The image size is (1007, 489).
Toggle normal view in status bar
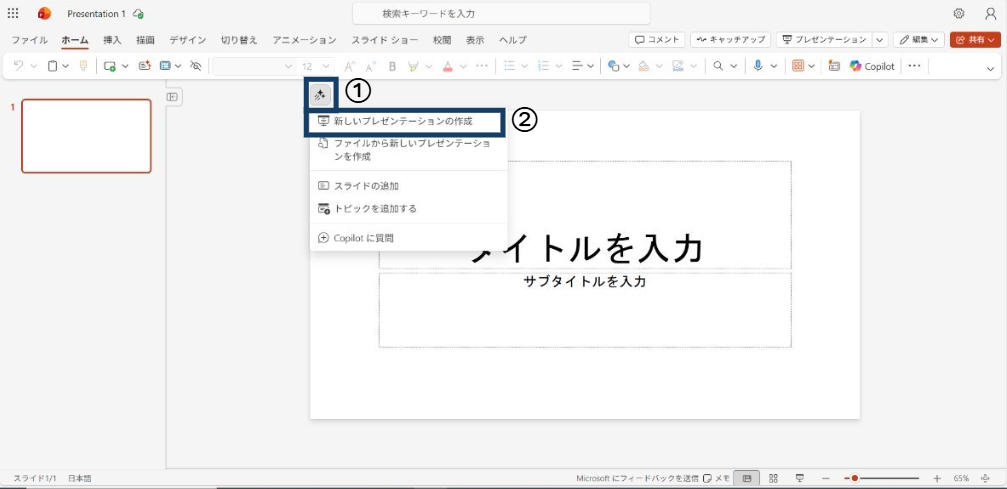746,478
